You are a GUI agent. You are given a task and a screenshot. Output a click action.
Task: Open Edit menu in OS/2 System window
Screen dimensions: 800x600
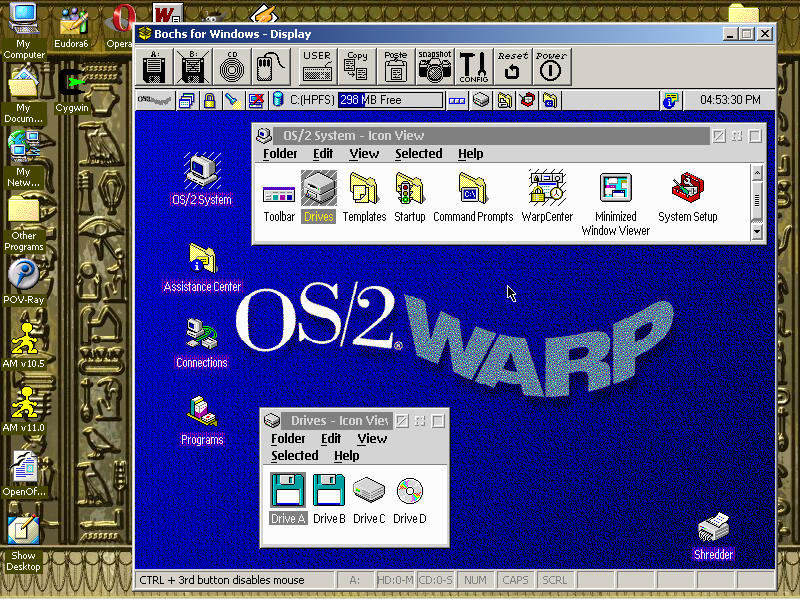click(323, 154)
